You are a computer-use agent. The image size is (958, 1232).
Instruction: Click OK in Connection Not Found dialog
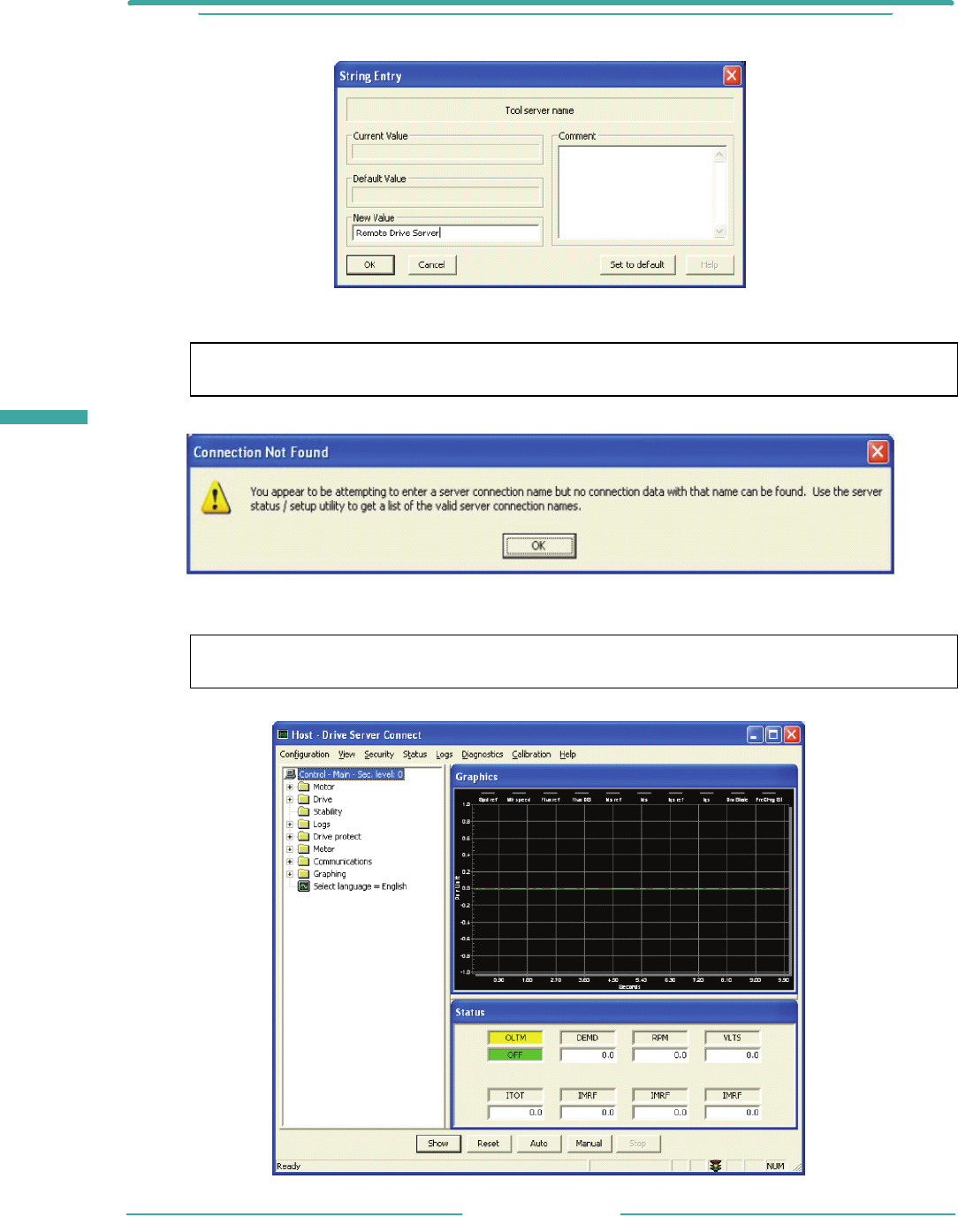point(539,546)
